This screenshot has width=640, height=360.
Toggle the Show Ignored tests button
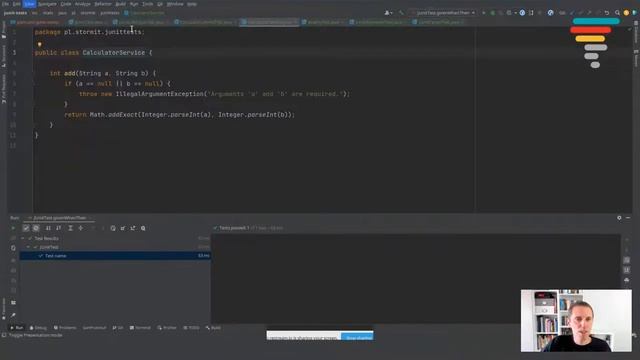tap(36, 228)
